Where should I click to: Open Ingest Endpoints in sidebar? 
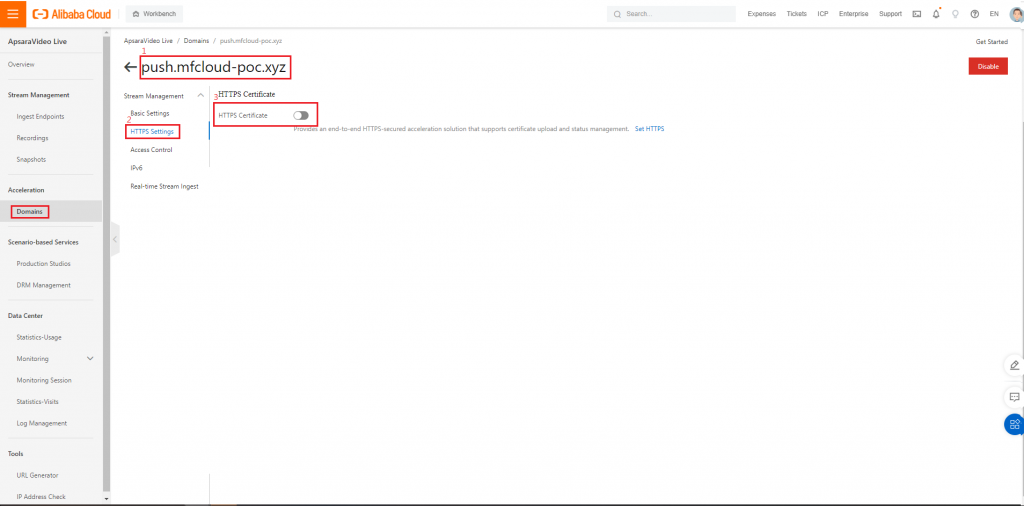click(40, 117)
